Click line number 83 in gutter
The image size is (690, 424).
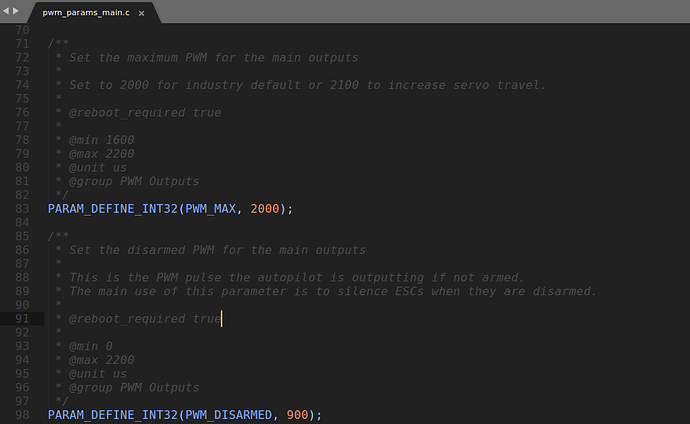click(22, 209)
